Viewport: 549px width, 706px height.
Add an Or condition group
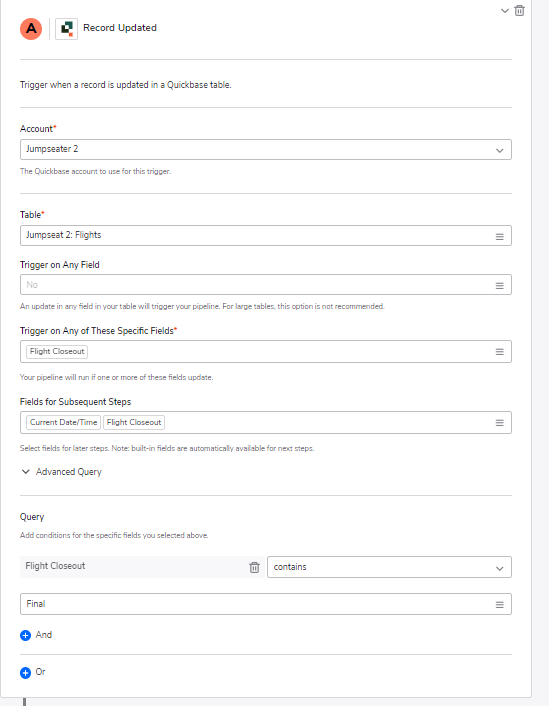pyautogui.click(x=33, y=672)
